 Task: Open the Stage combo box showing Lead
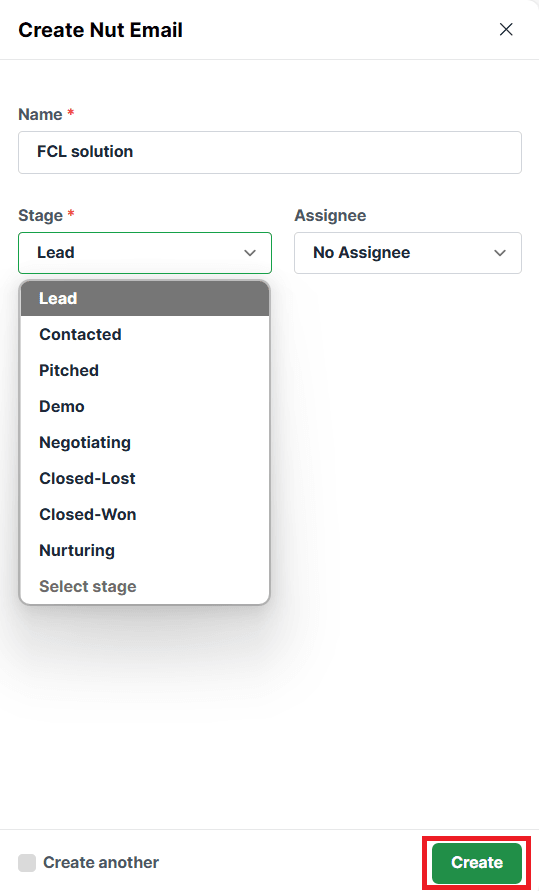145,253
